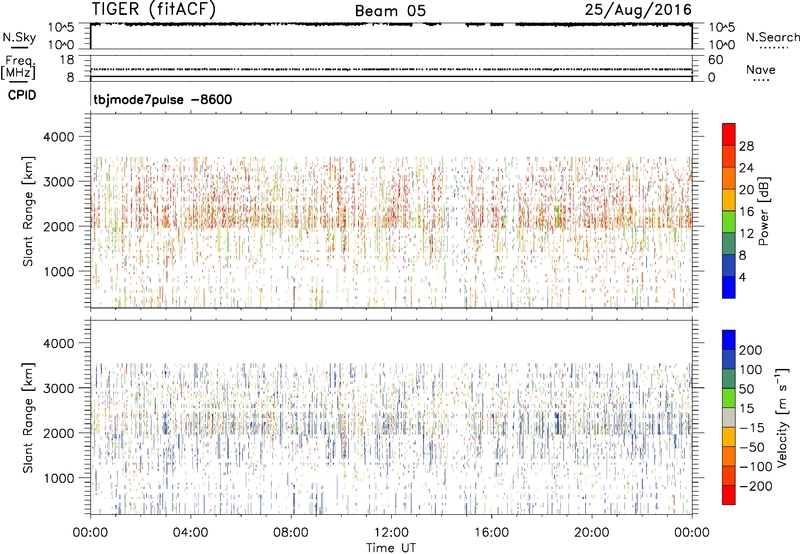The image size is (800, 554).
Task: Click the green 12 dB segment of power colorbar
Action: pyautogui.click(x=729, y=221)
